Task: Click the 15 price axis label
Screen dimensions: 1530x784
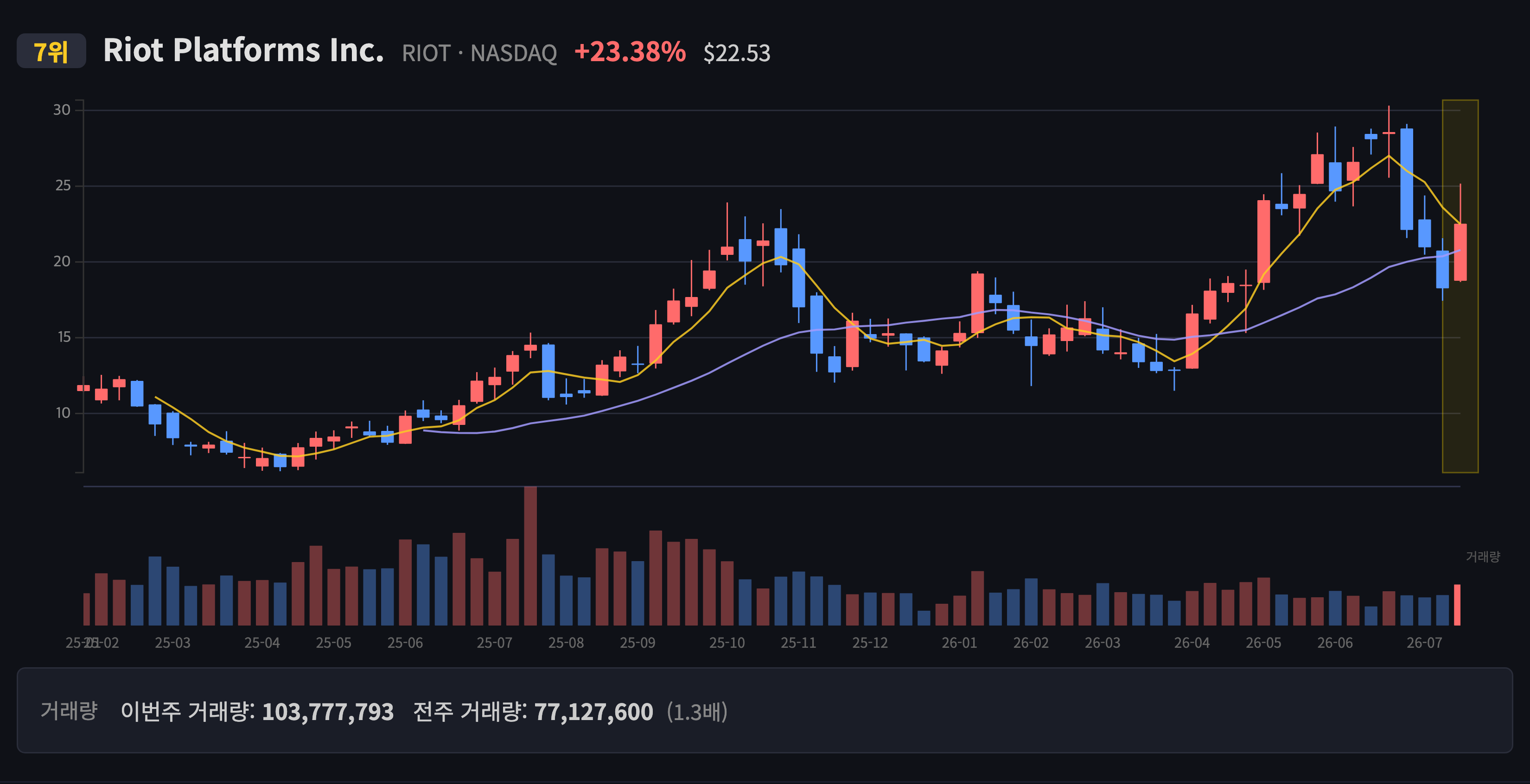Action: click(x=63, y=337)
